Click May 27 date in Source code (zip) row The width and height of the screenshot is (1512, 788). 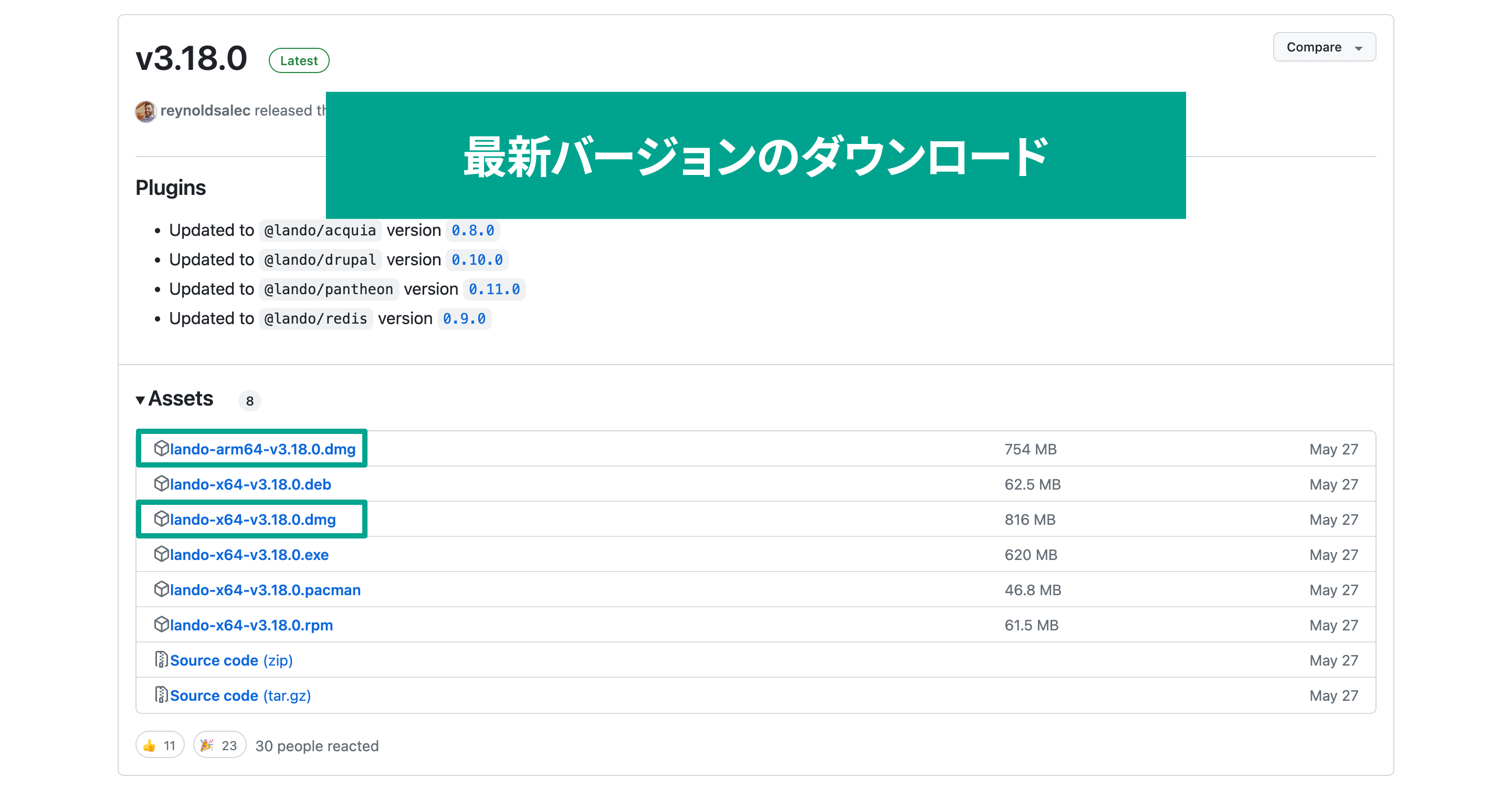pyautogui.click(x=1333, y=660)
